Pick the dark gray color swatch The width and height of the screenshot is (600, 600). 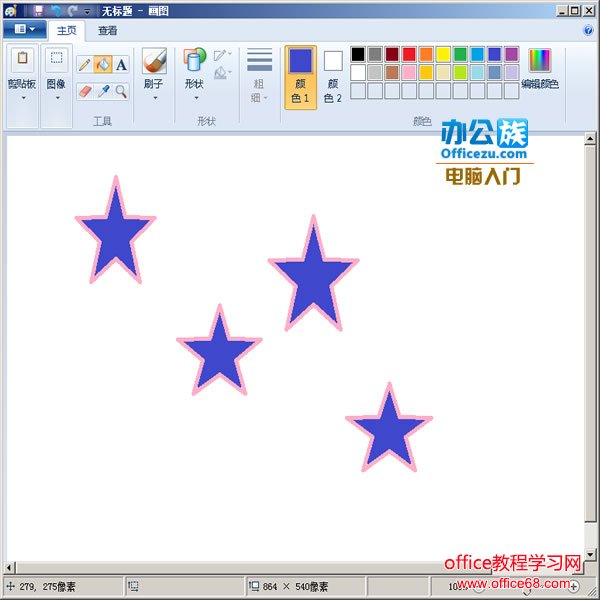pyautogui.click(x=375, y=54)
